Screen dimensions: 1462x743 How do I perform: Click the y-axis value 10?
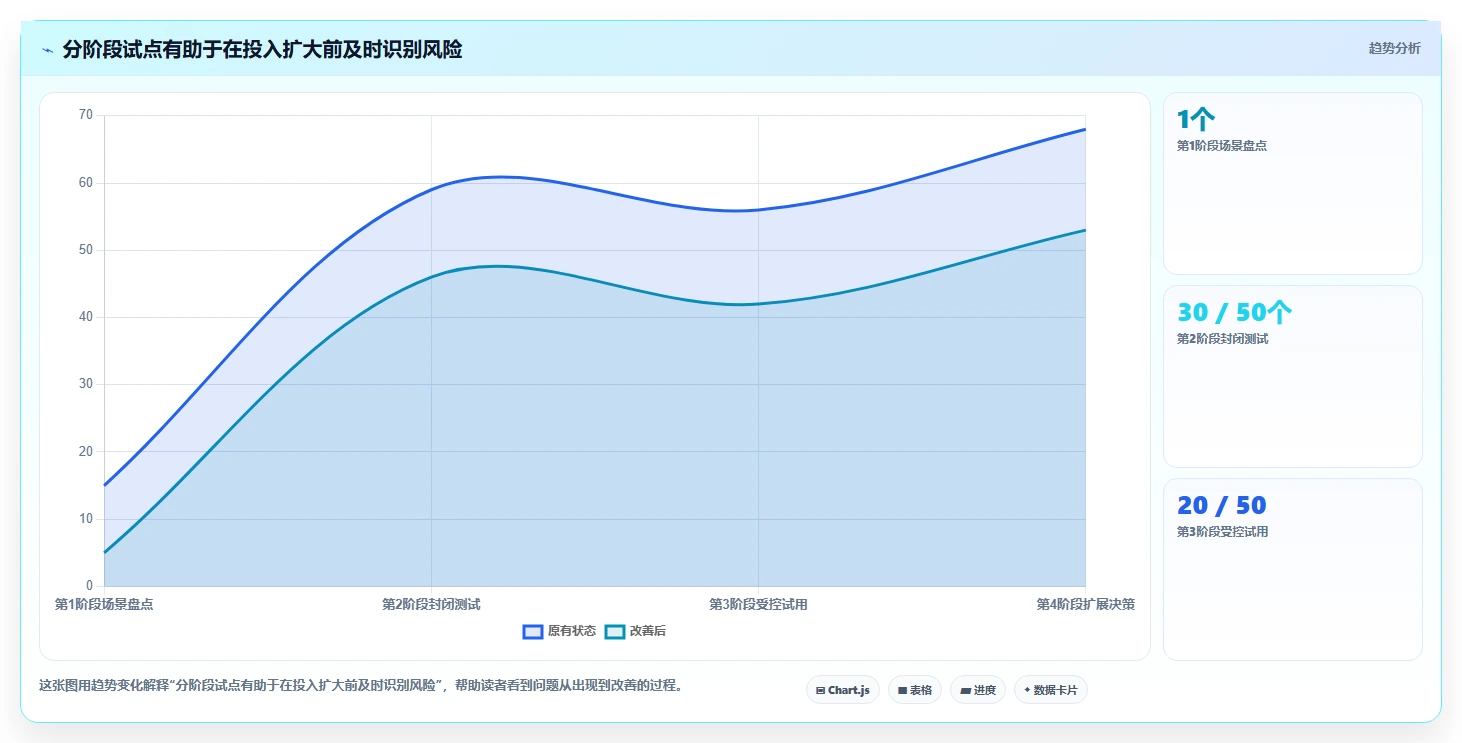pos(85,518)
